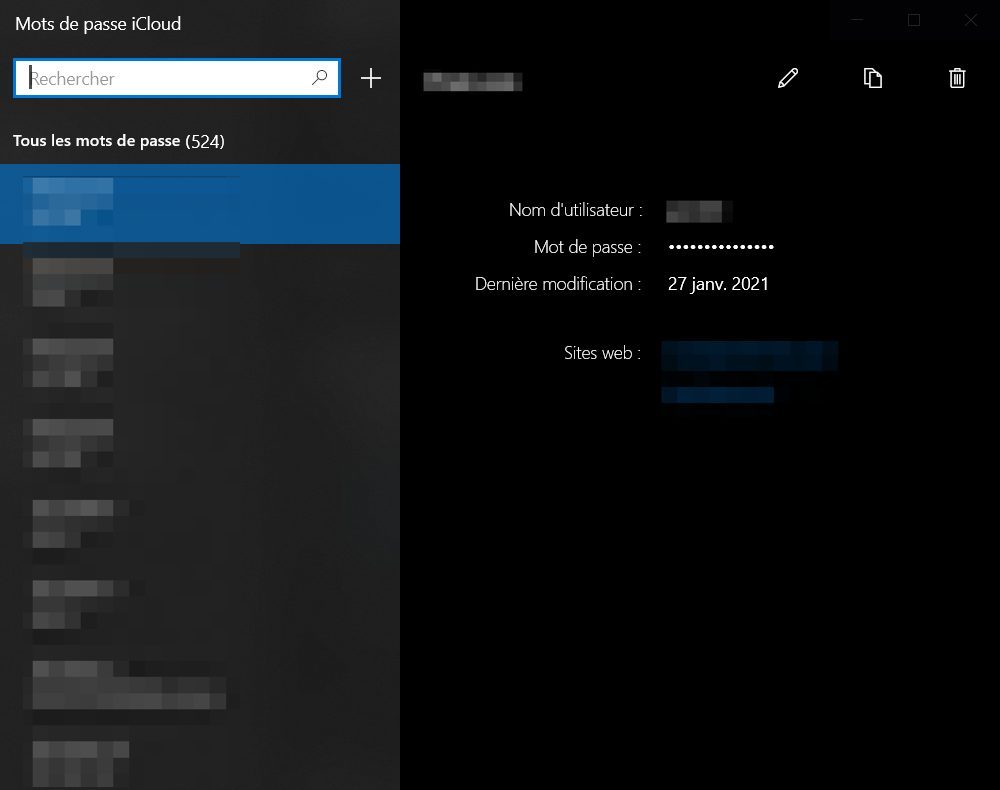Viewport: 1000px width, 790px height.
Task: Click the 27 janv. 2021 modification date
Action: coord(718,284)
